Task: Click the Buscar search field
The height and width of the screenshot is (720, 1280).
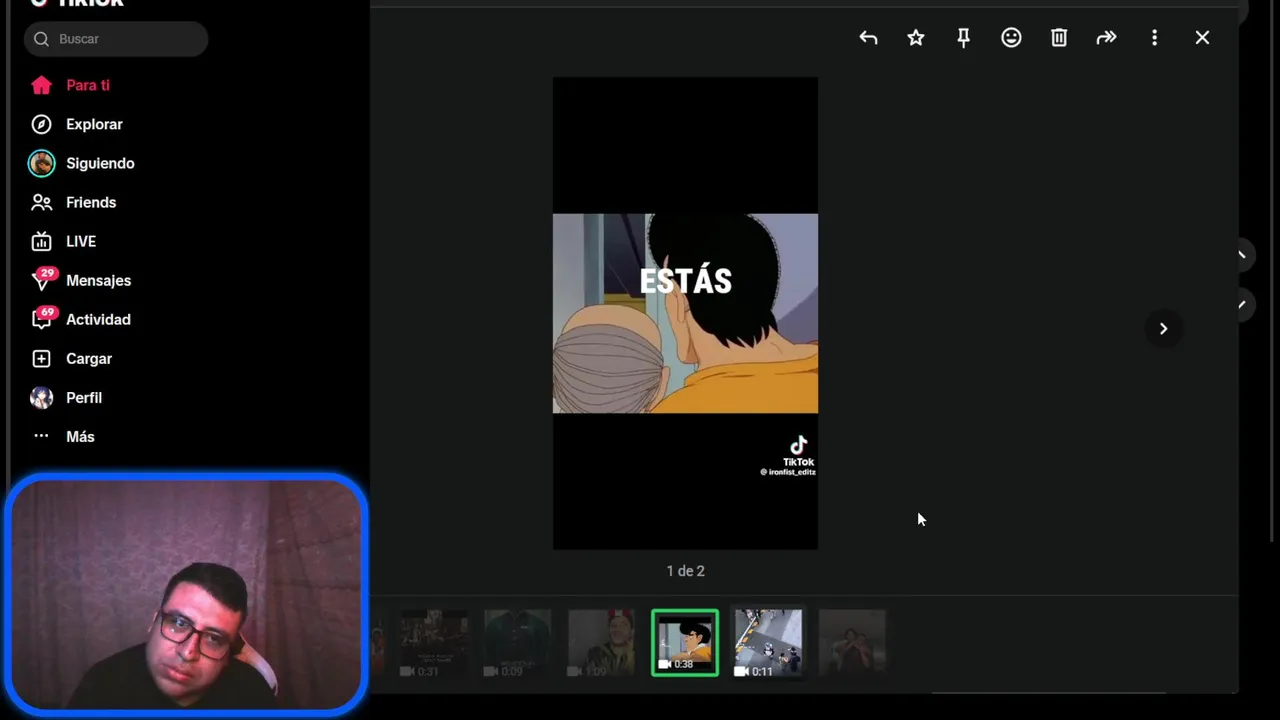Action: pos(116,39)
